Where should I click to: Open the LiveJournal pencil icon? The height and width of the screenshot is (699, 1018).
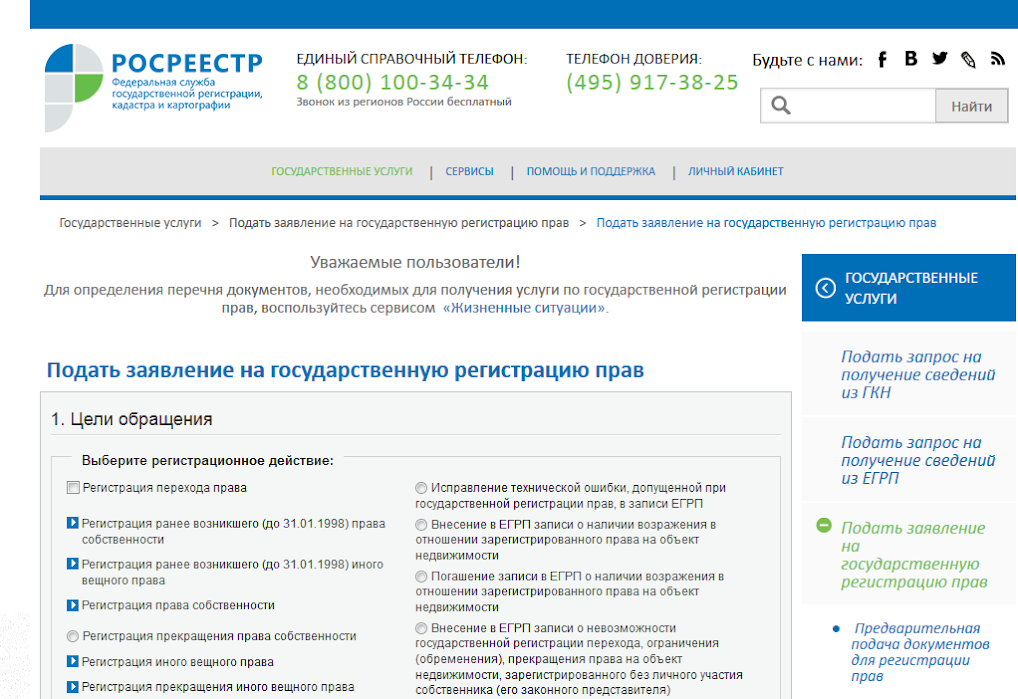point(968,60)
